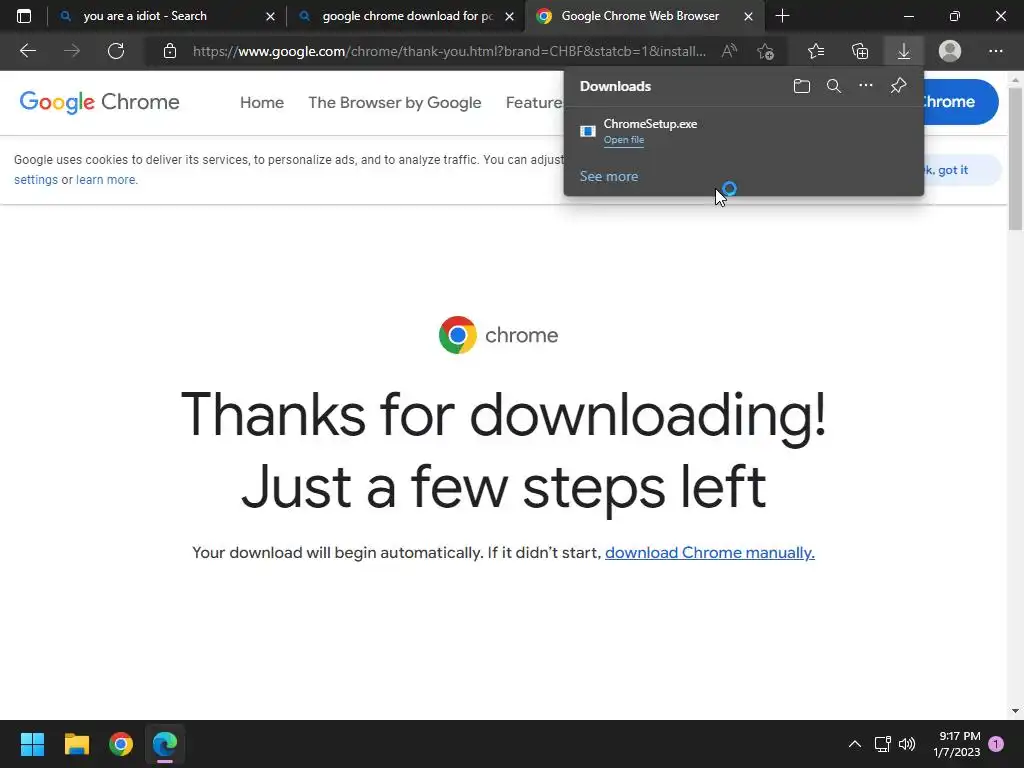Toggle the Downloads toolbar button

tap(904, 51)
